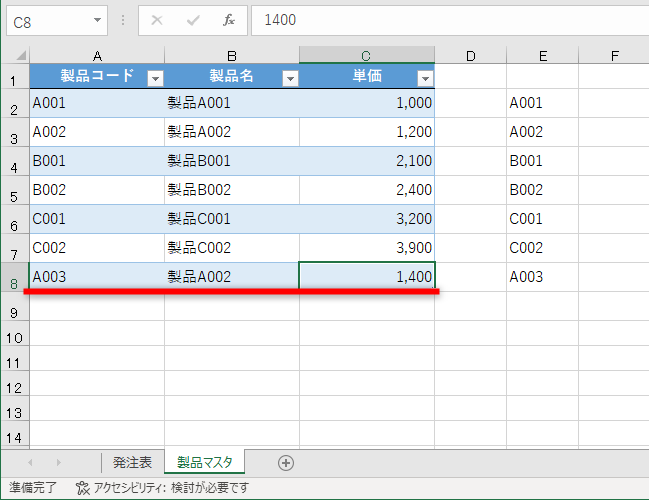Select row 1 header
This screenshot has width=649, height=500.
[x=15, y=76]
